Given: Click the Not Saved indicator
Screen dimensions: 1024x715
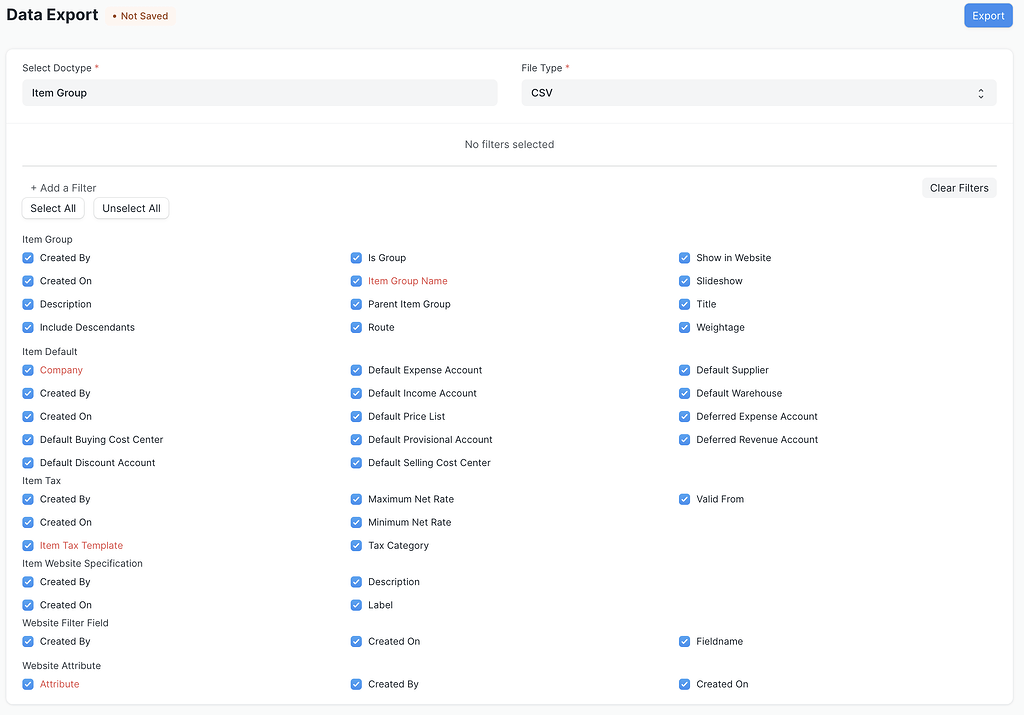Looking at the screenshot, I should click(140, 15).
